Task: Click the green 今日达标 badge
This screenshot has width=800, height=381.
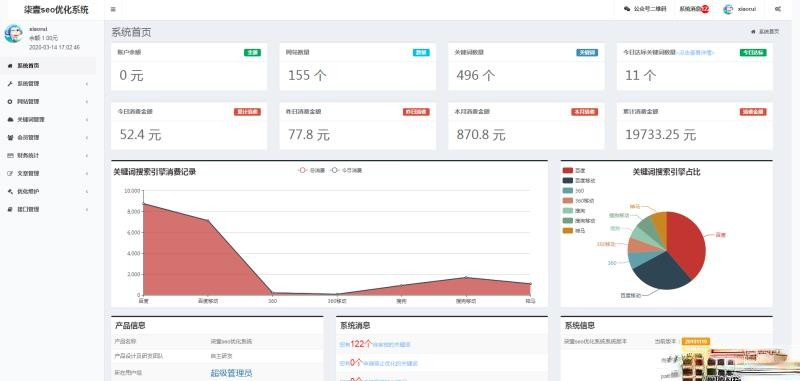Action: (x=753, y=53)
